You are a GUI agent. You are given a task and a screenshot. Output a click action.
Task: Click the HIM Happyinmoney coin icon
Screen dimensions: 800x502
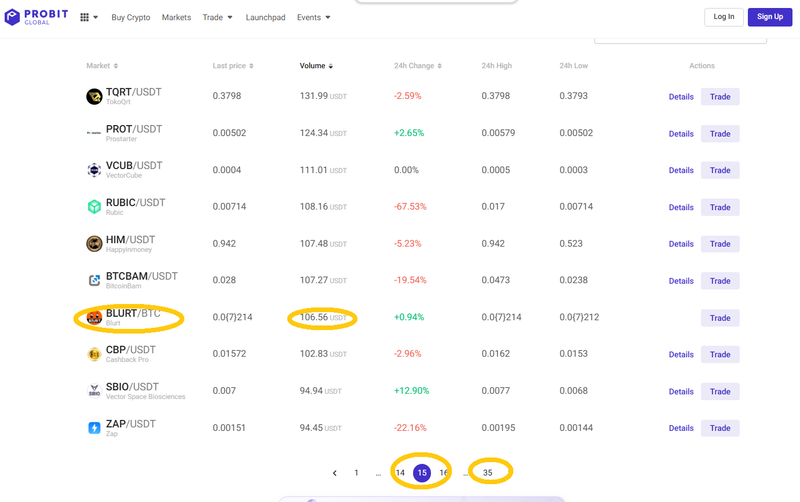pyautogui.click(x=94, y=244)
